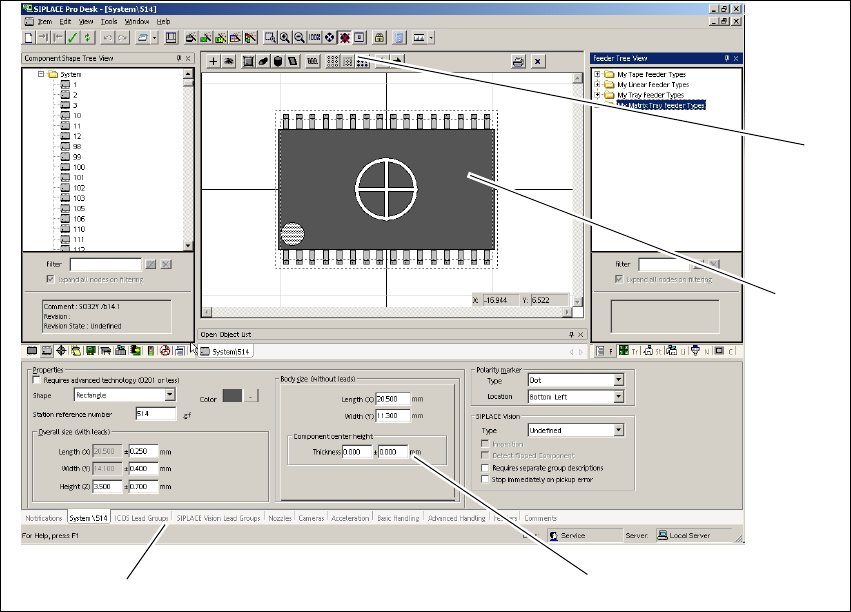Click the zoom out magnifier icon
The height and width of the screenshot is (612, 851).
tap(299, 38)
